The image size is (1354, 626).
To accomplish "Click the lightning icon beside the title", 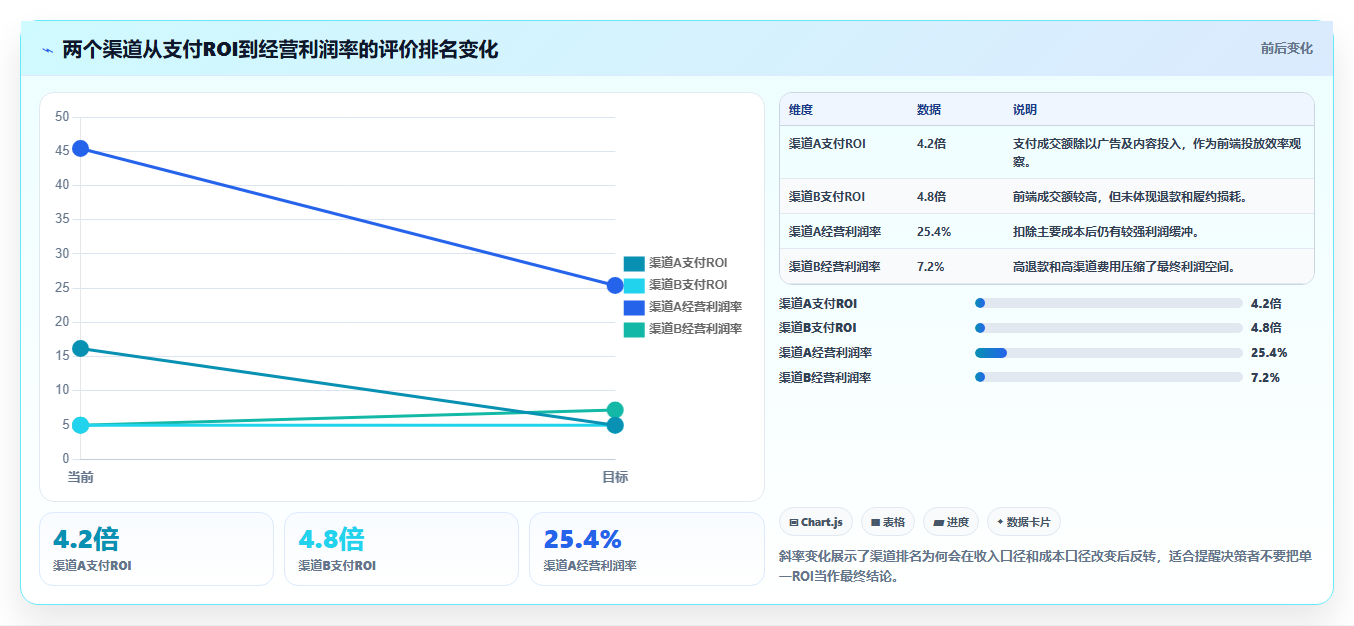I will [47, 50].
